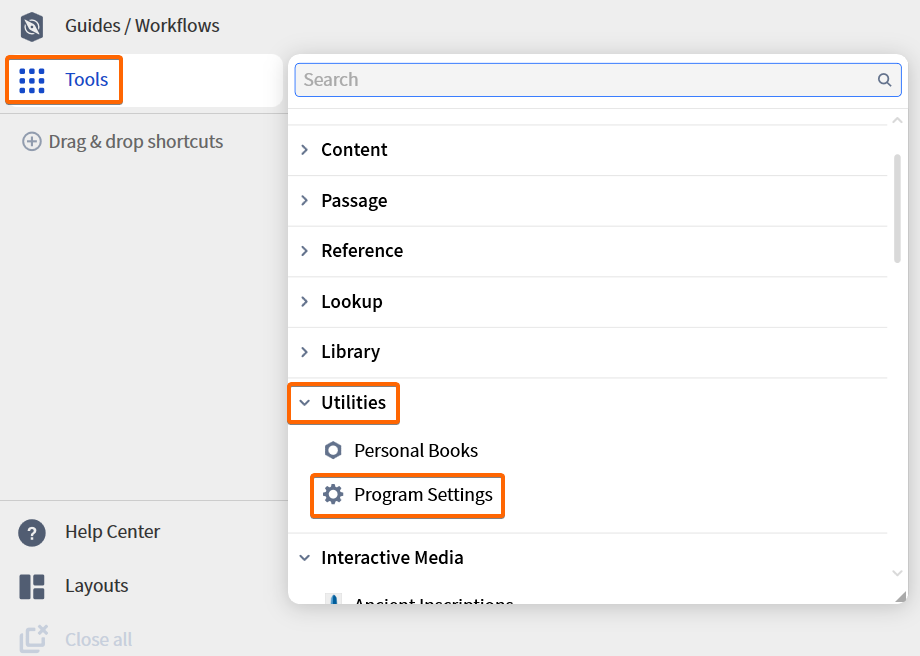
Task: Click the scroll down arrow of tools list
Action: coord(897,573)
